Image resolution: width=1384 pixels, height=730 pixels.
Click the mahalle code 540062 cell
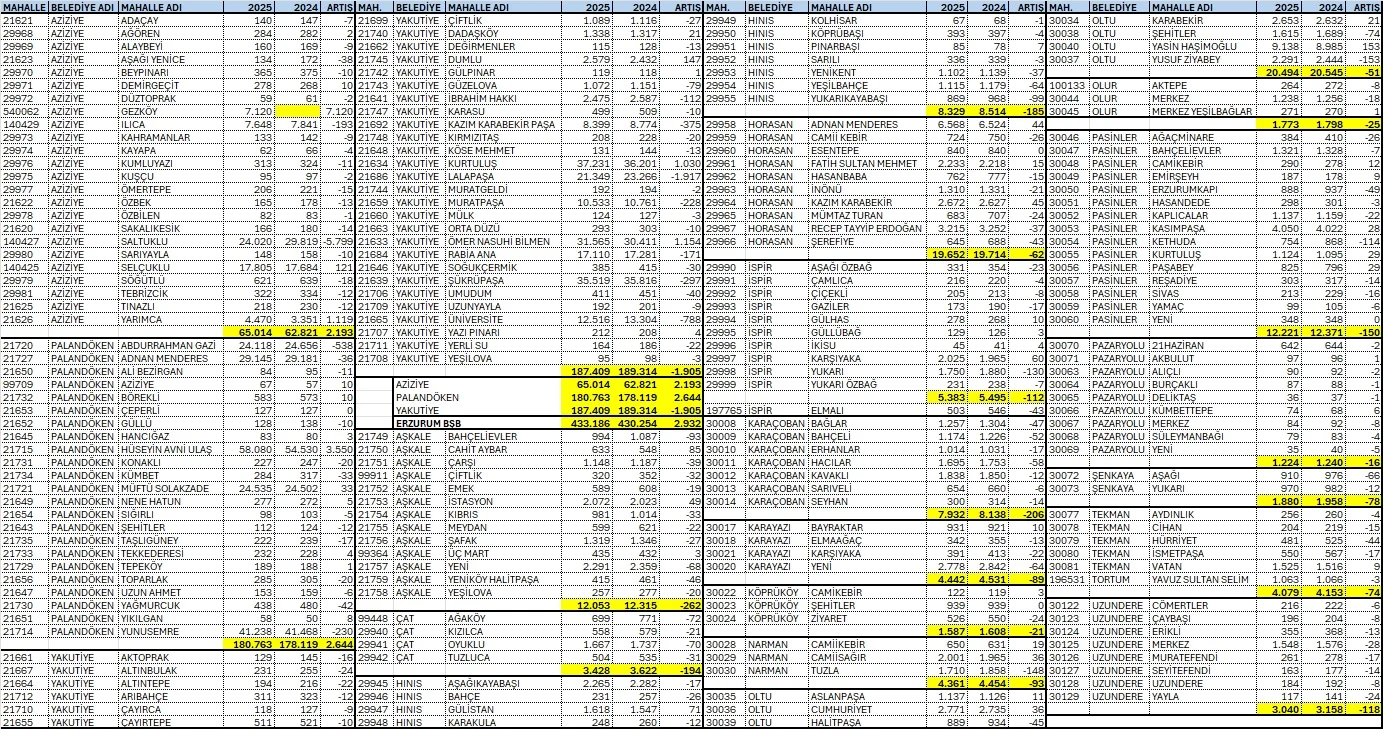click(24, 111)
